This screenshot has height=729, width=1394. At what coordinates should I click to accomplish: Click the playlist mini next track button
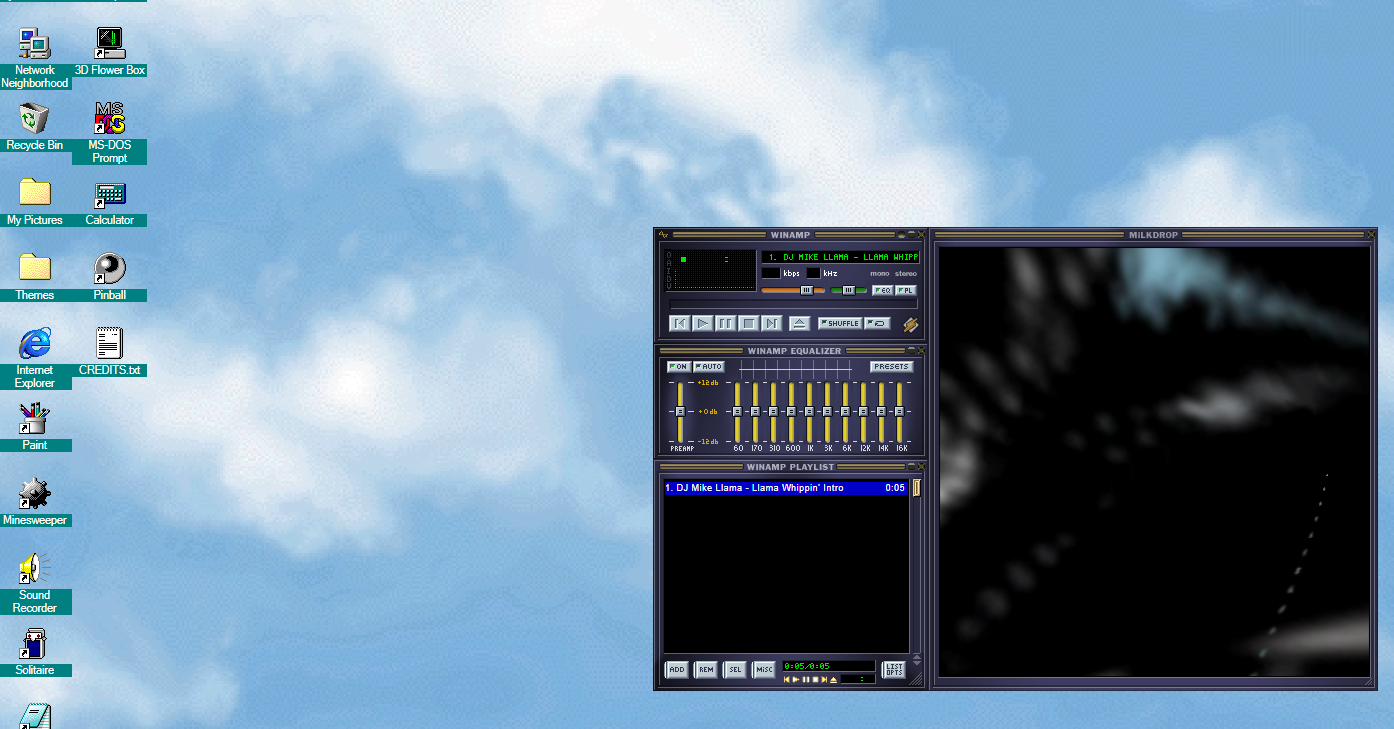point(824,680)
